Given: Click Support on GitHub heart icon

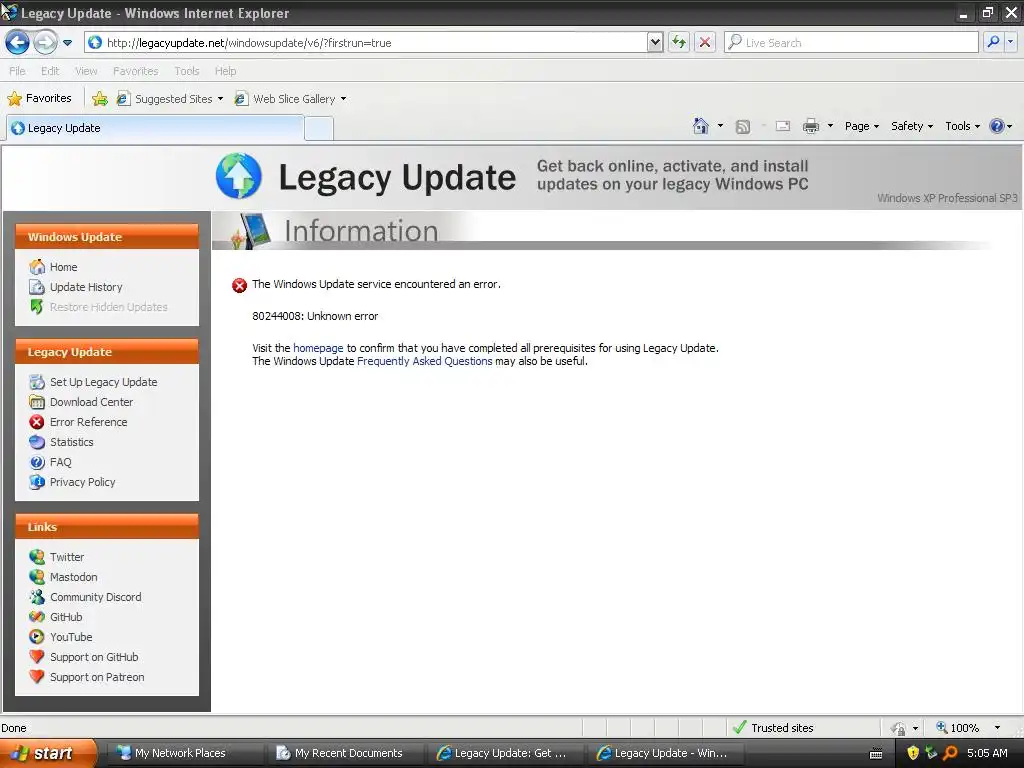Looking at the screenshot, I should [x=37, y=657].
